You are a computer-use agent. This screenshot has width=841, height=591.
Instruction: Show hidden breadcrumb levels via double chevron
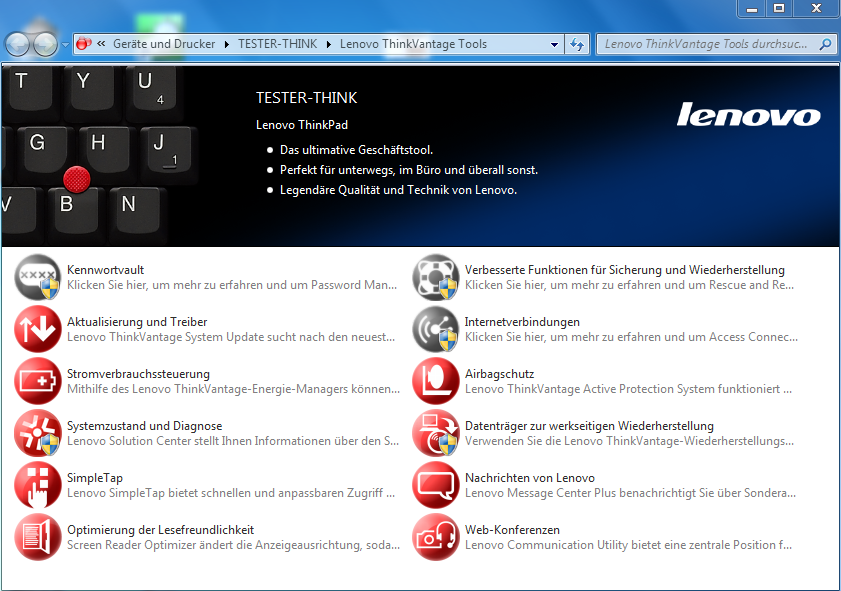click(101, 43)
